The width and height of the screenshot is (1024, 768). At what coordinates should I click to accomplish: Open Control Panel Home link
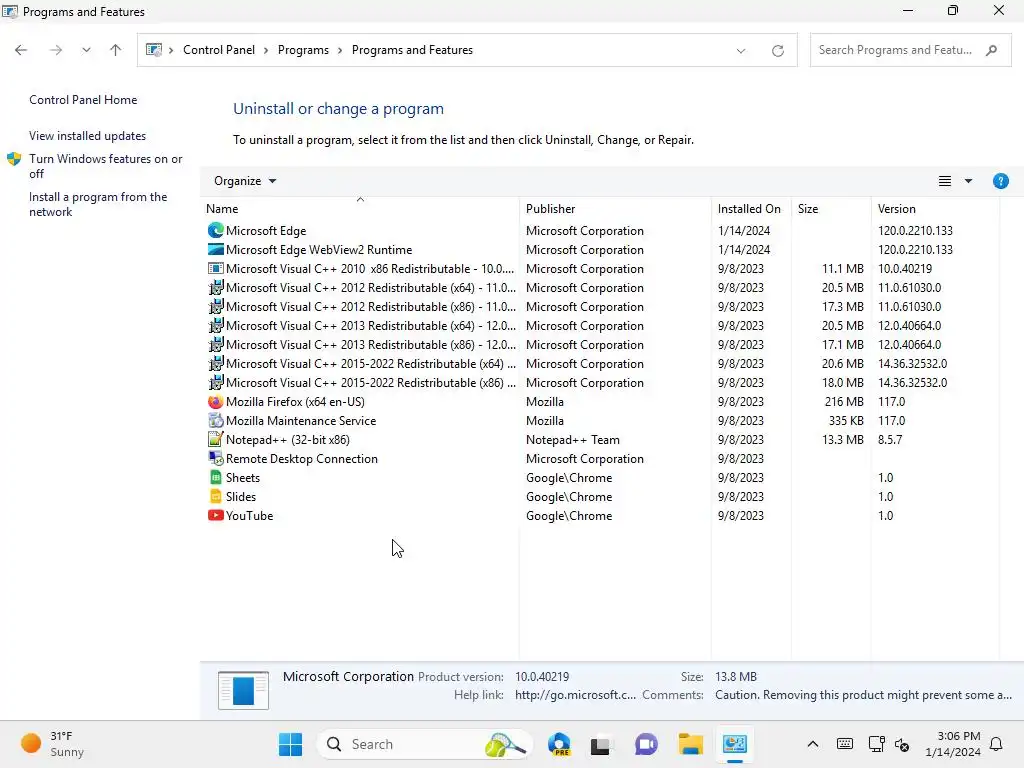point(83,100)
